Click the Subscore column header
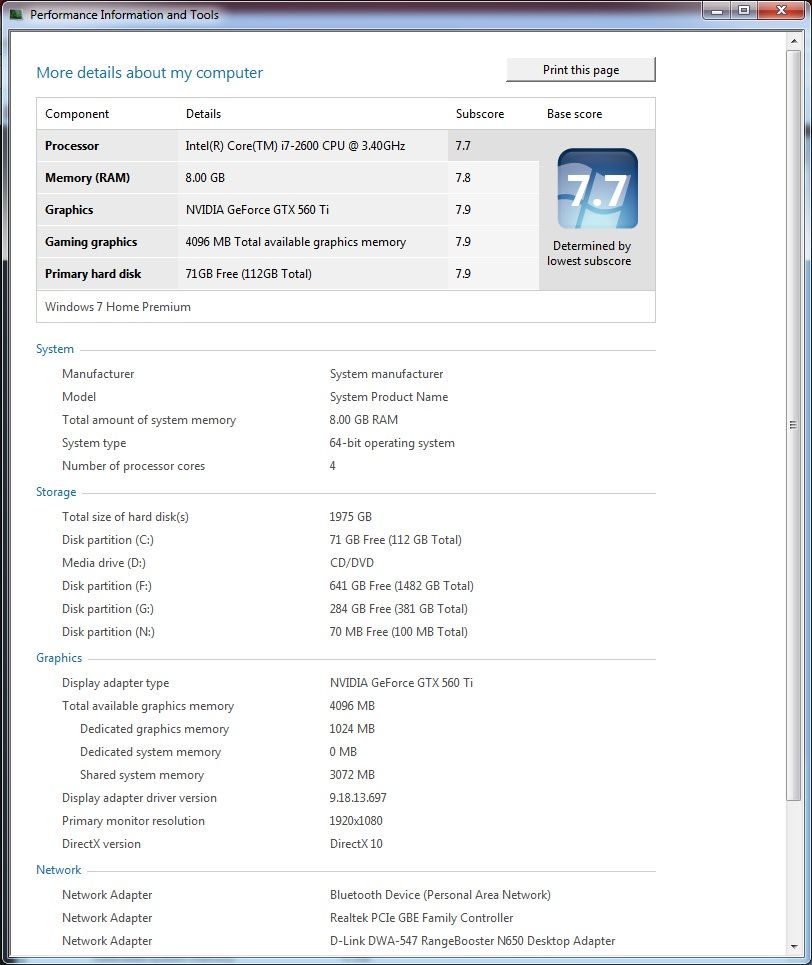 click(x=480, y=114)
